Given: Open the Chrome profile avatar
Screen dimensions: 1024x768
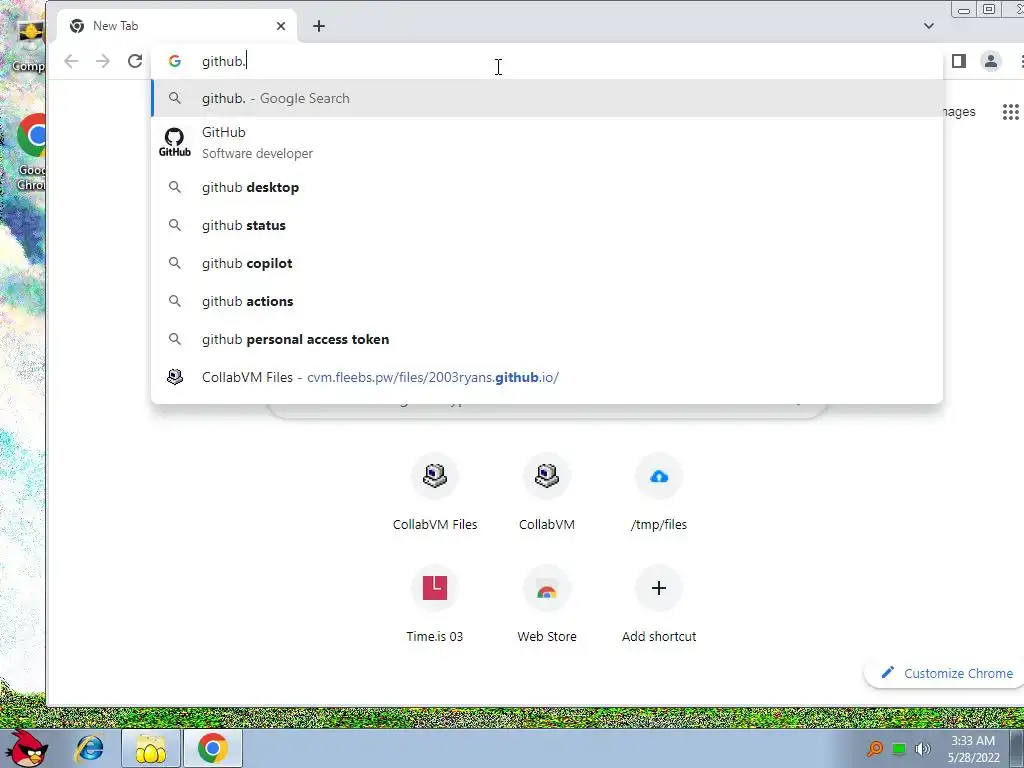Looking at the screenshot, I should click(x=991, y=61).
